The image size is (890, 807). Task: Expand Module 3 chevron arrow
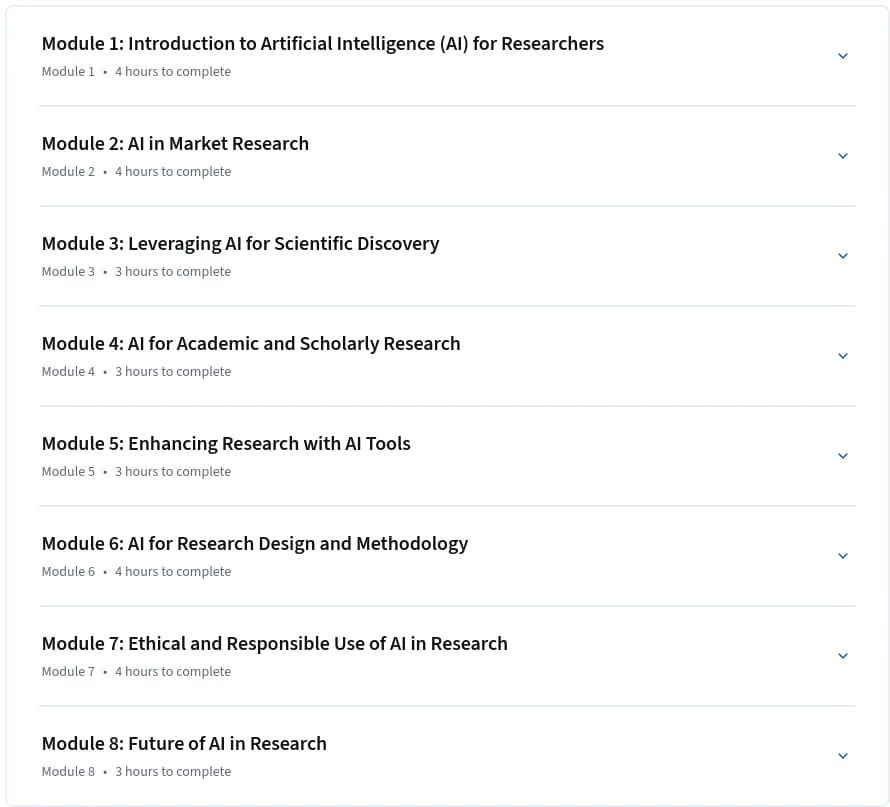click(x=843, y=255)
